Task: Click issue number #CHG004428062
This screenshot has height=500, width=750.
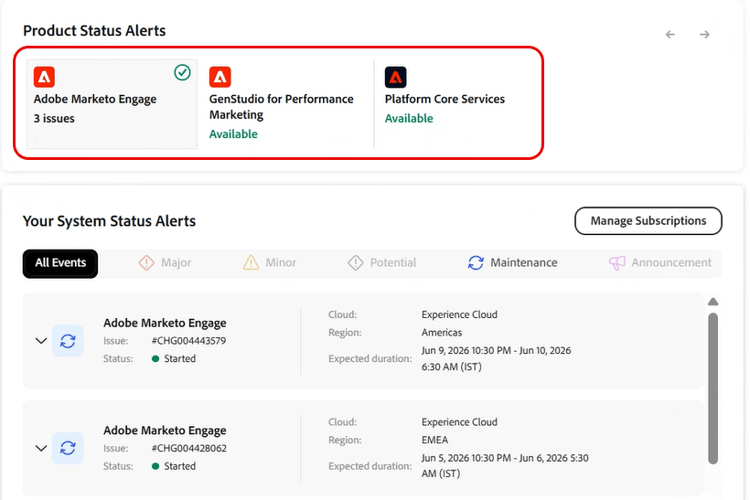Action: [x=189, y=448]
